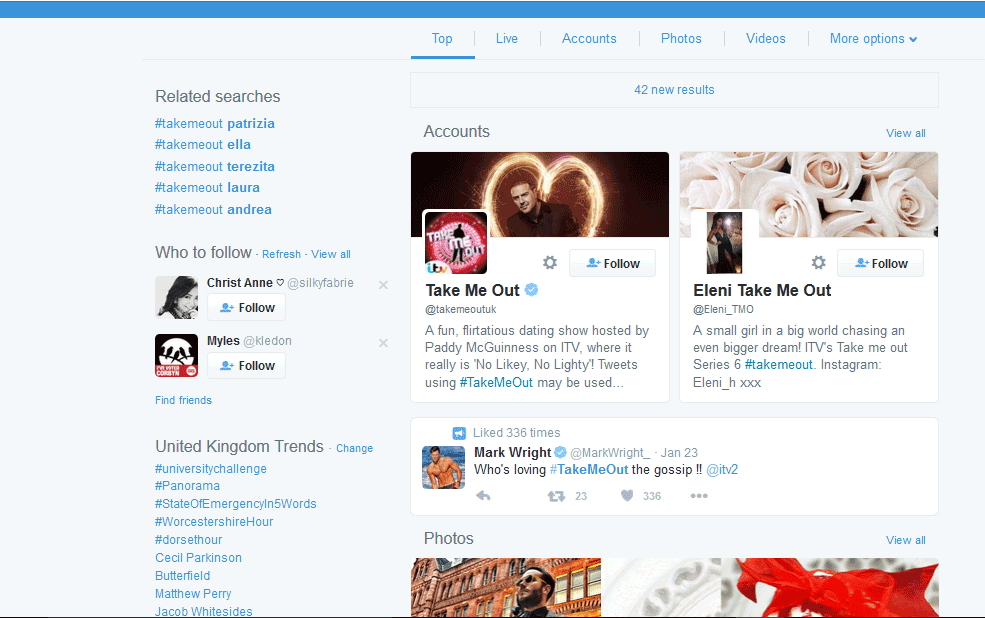Open #universitychallenge trend
Screen dimensions: 985x618
coord(211,469)
